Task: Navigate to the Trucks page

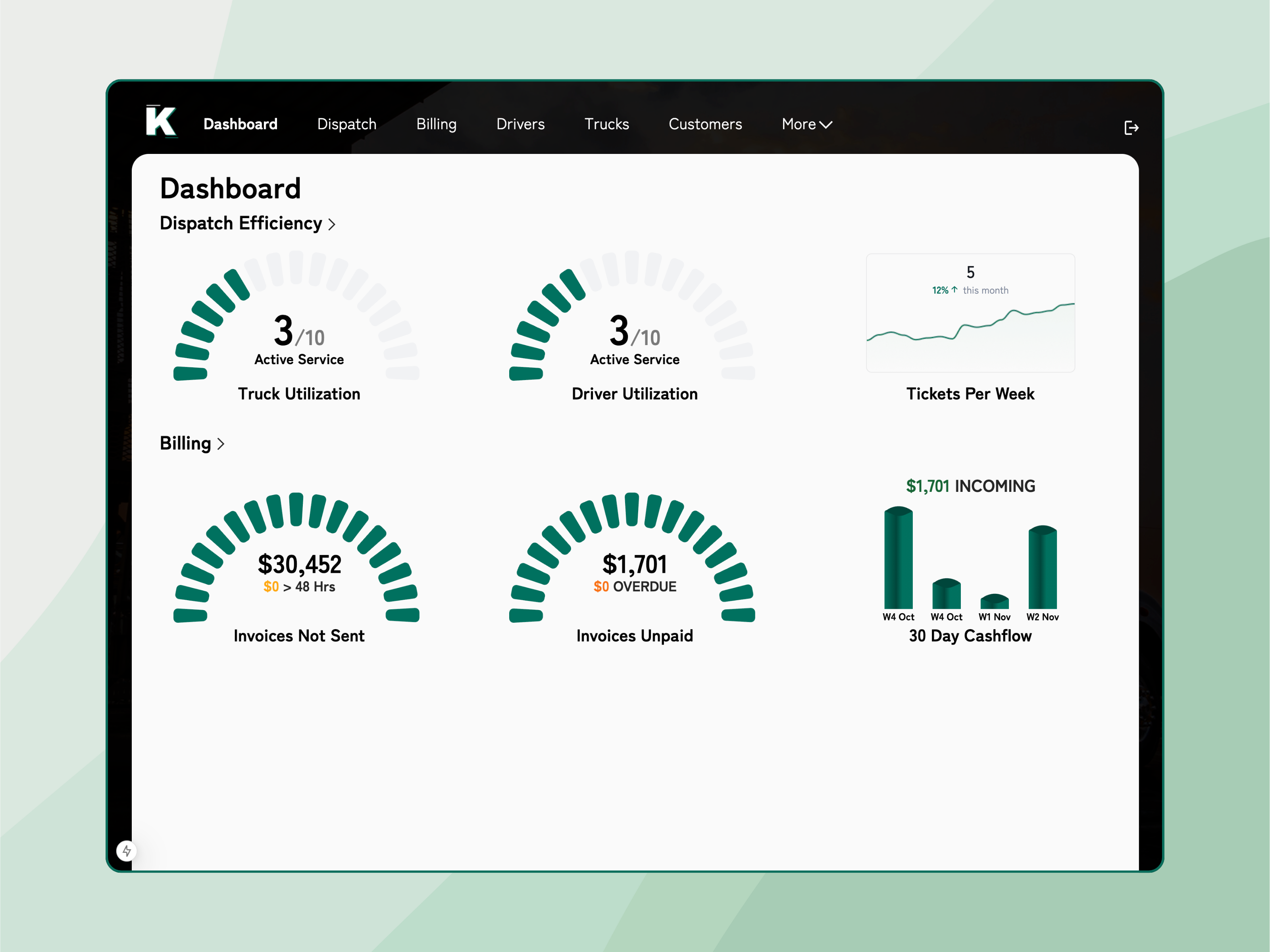Action: click(606, 124)
